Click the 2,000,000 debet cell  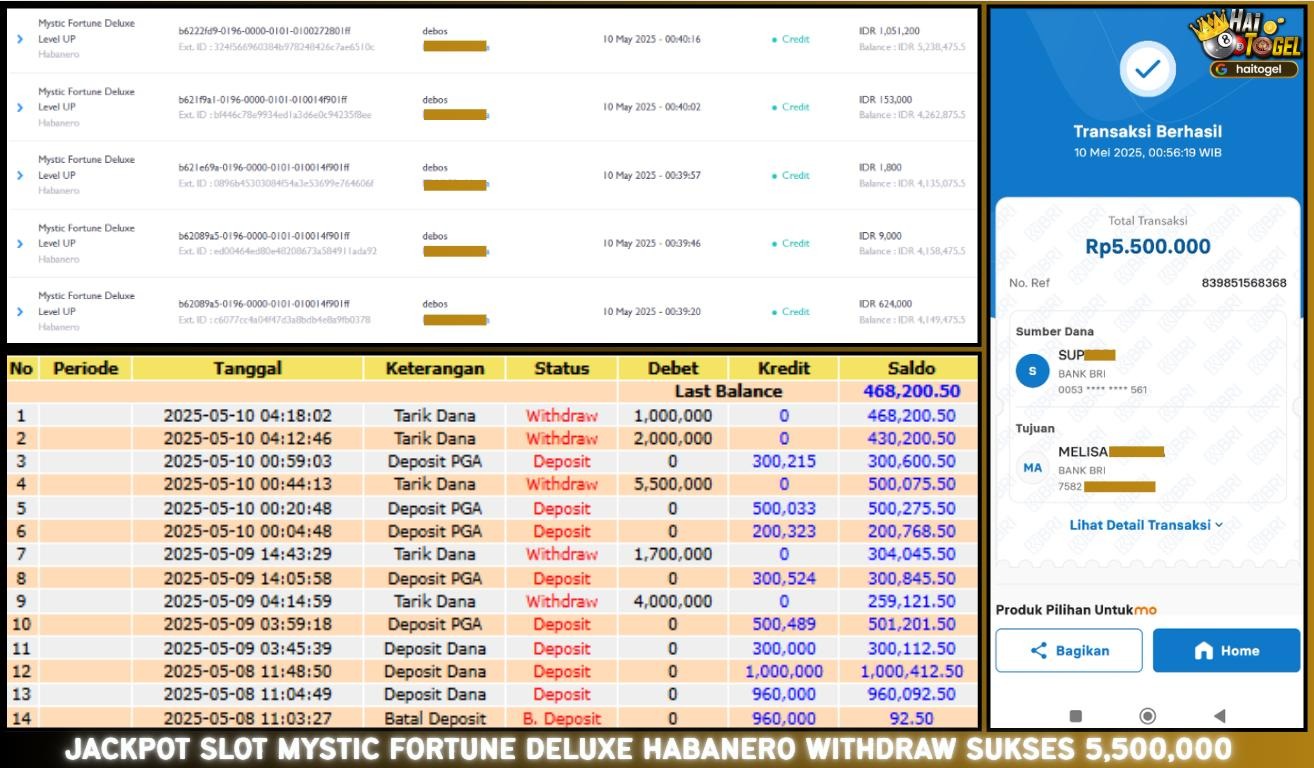click(x=673, y=438)
